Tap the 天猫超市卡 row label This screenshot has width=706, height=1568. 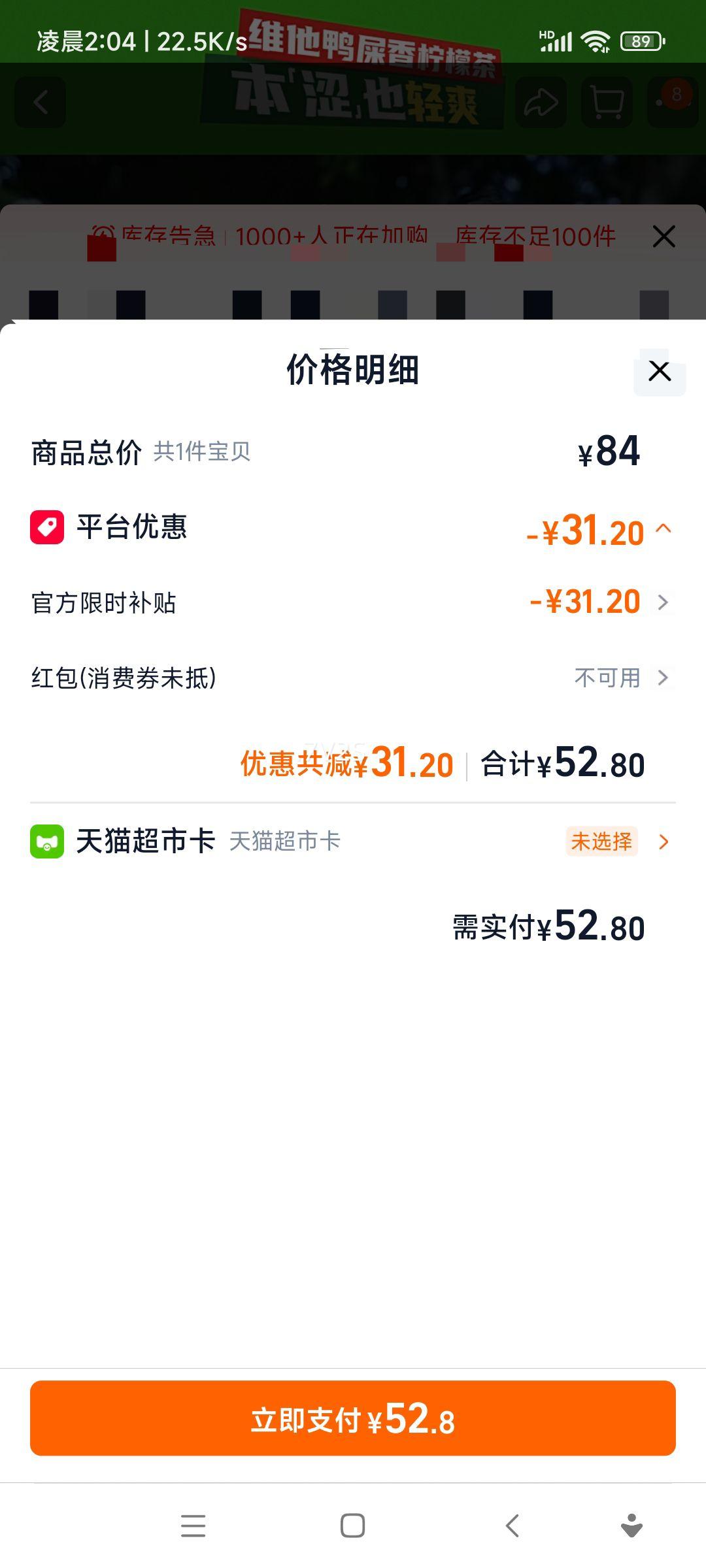click(145, 841)
